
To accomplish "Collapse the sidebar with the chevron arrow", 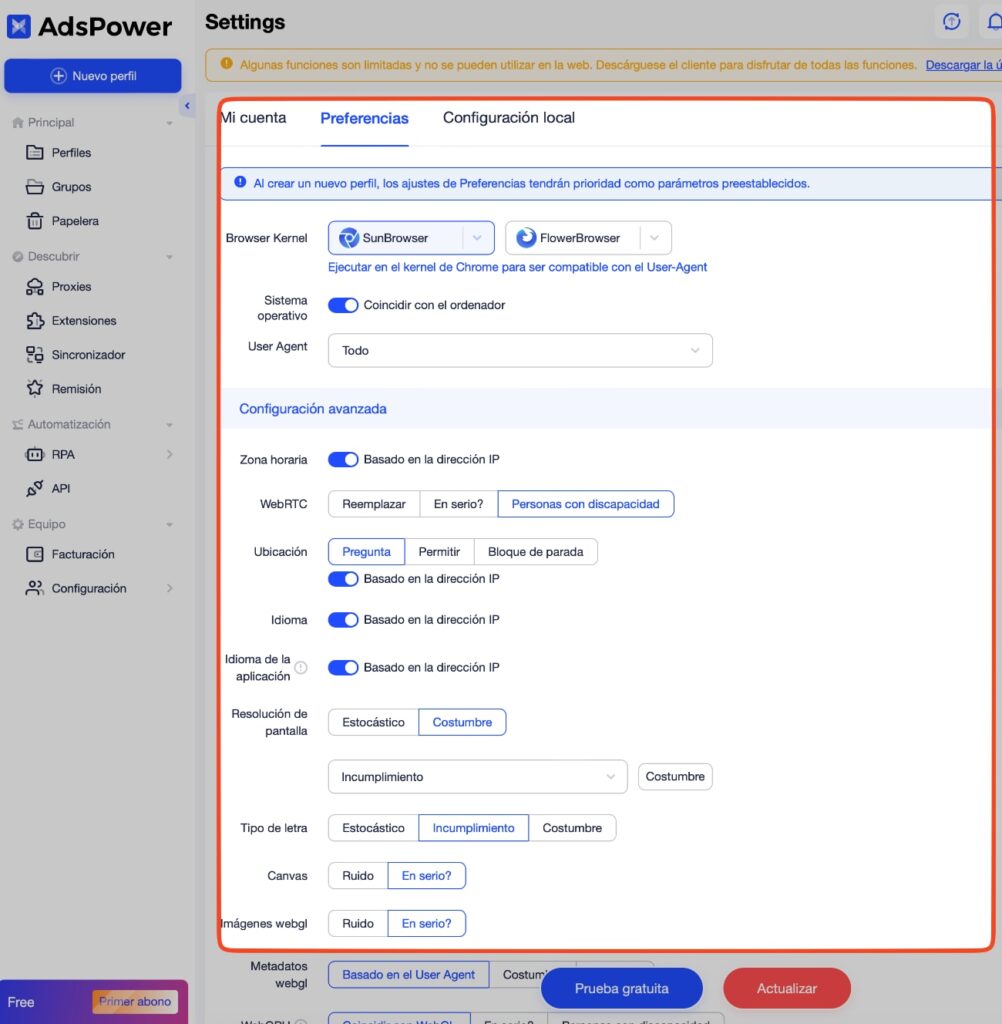I will coord(187,104).
